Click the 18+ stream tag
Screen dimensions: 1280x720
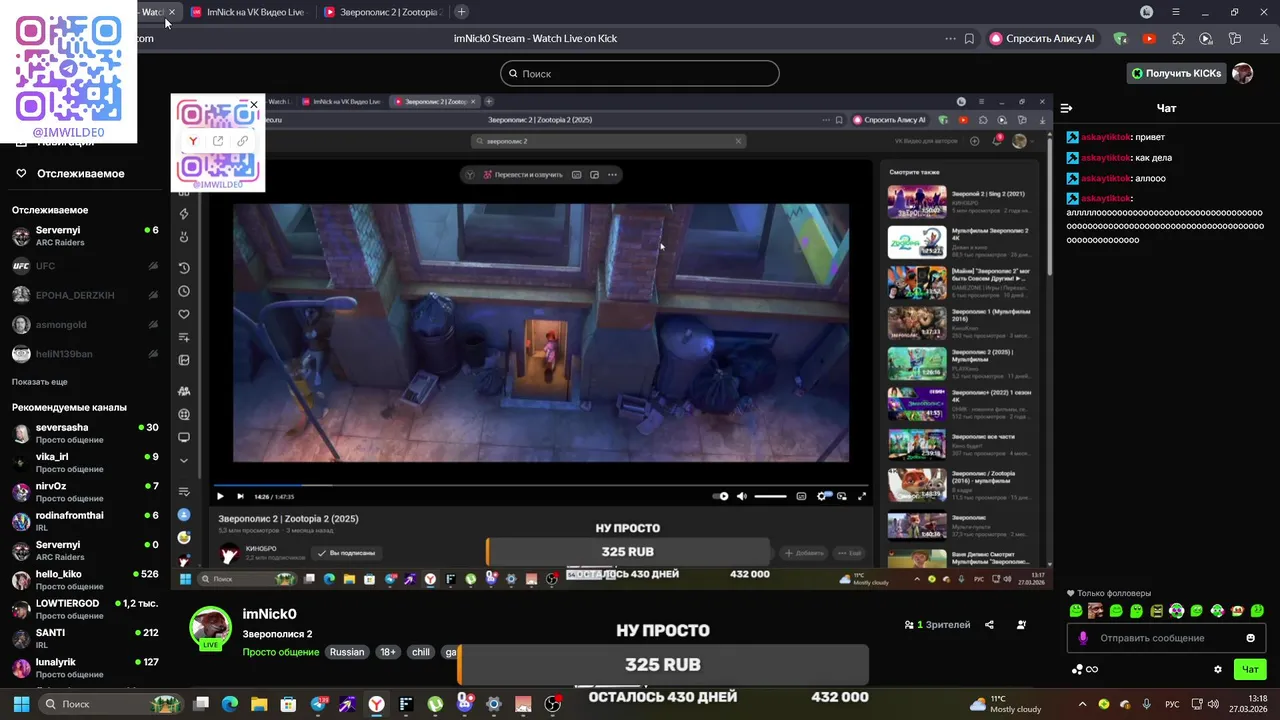388,652
